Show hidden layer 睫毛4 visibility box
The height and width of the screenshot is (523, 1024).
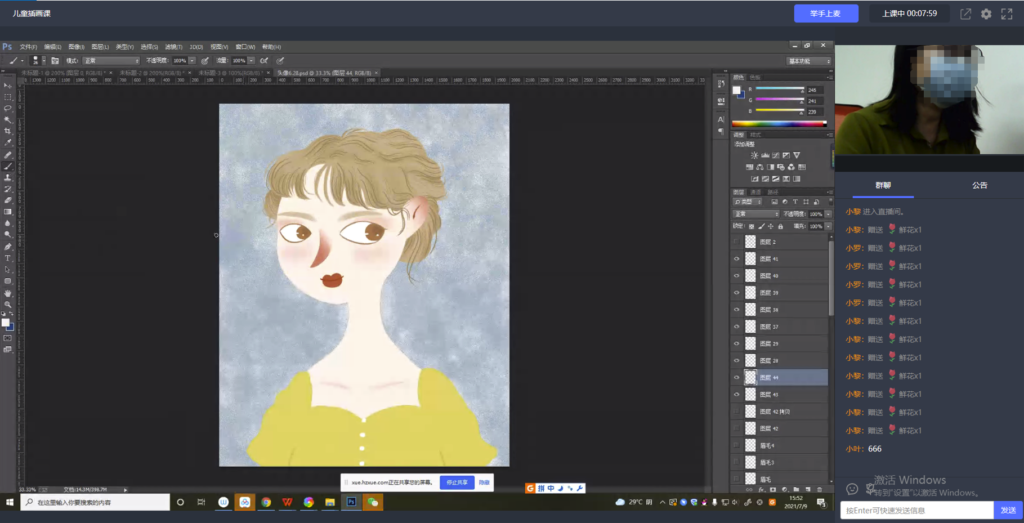(737, 445)
